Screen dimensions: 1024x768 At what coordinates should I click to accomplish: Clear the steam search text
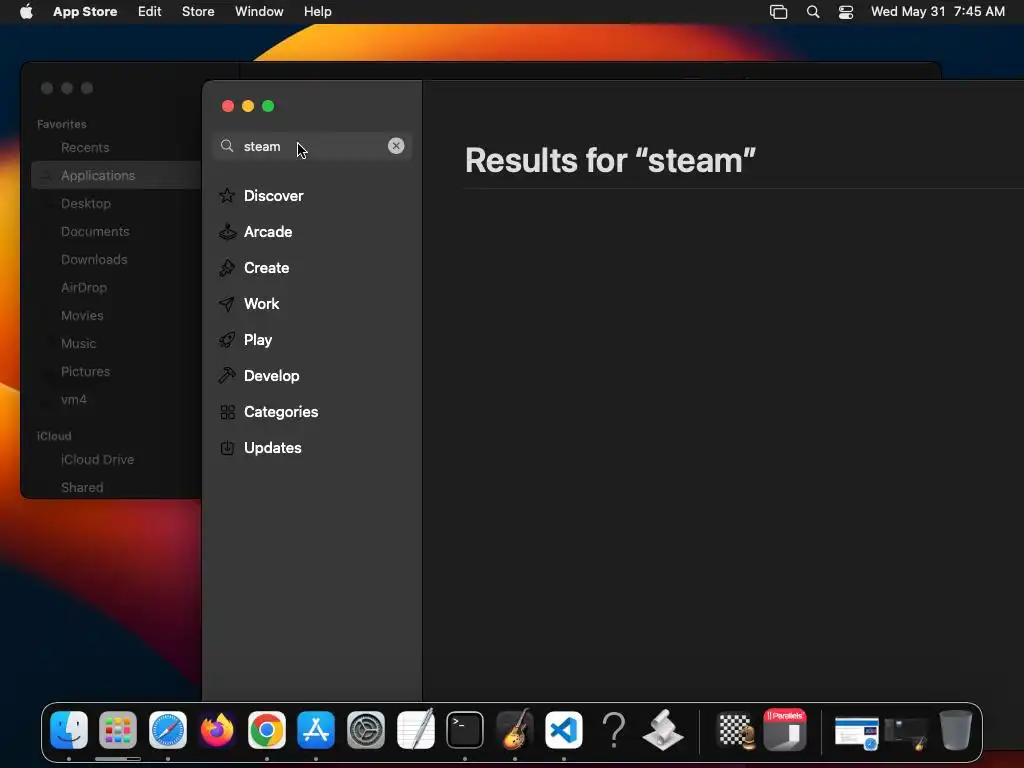396,146
